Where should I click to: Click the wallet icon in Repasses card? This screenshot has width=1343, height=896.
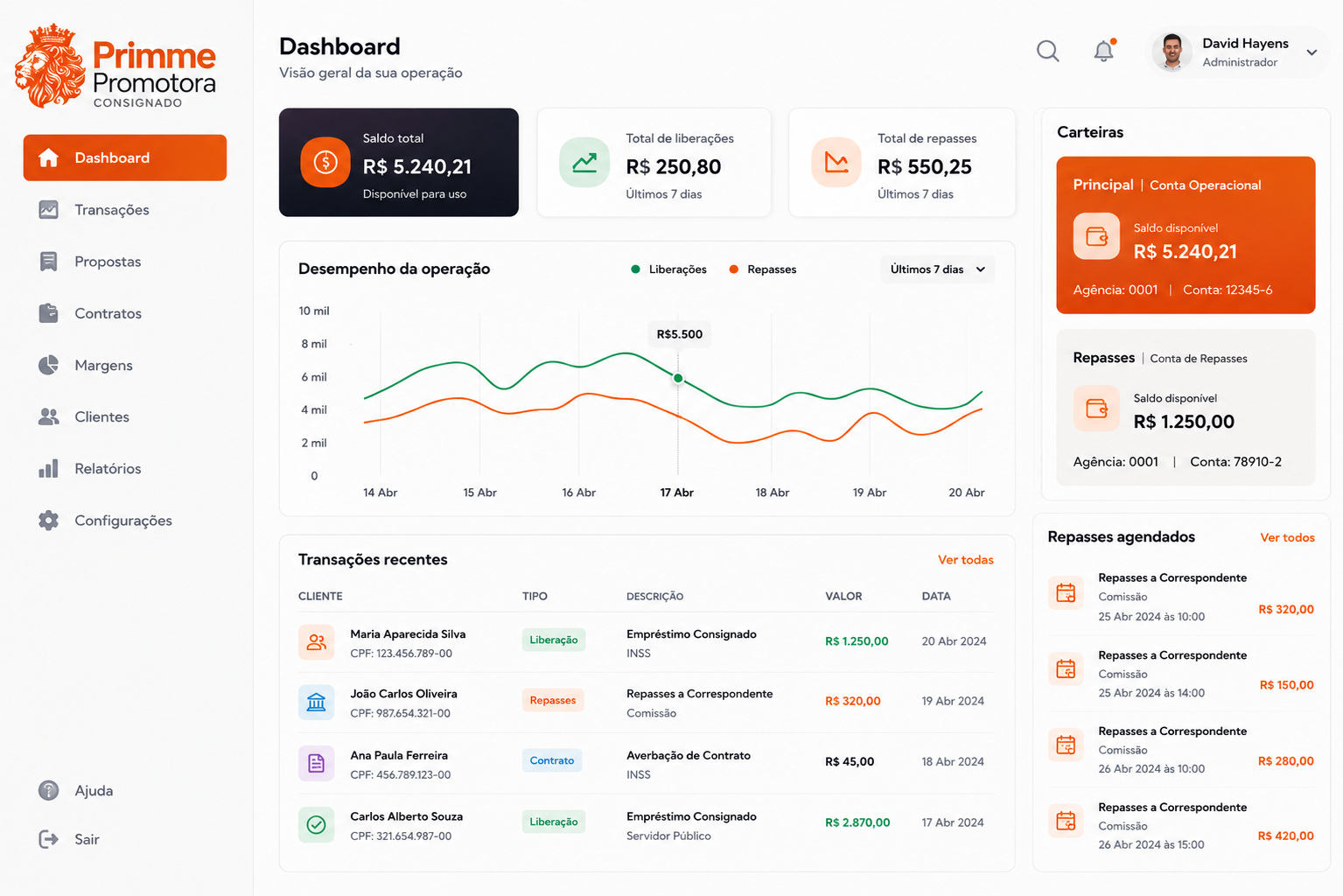coord(1096,409)
